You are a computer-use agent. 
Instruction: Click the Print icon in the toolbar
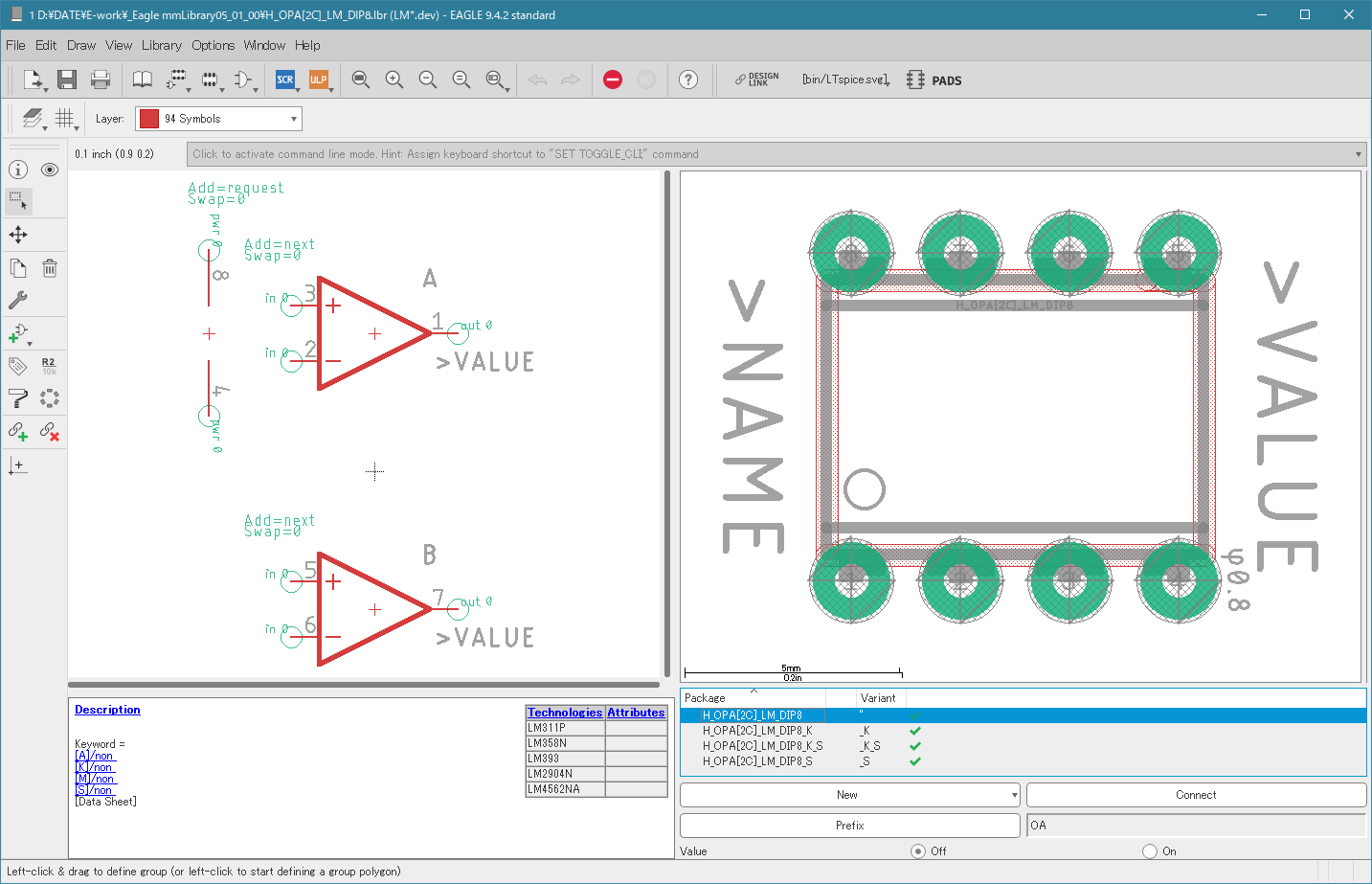100,79
